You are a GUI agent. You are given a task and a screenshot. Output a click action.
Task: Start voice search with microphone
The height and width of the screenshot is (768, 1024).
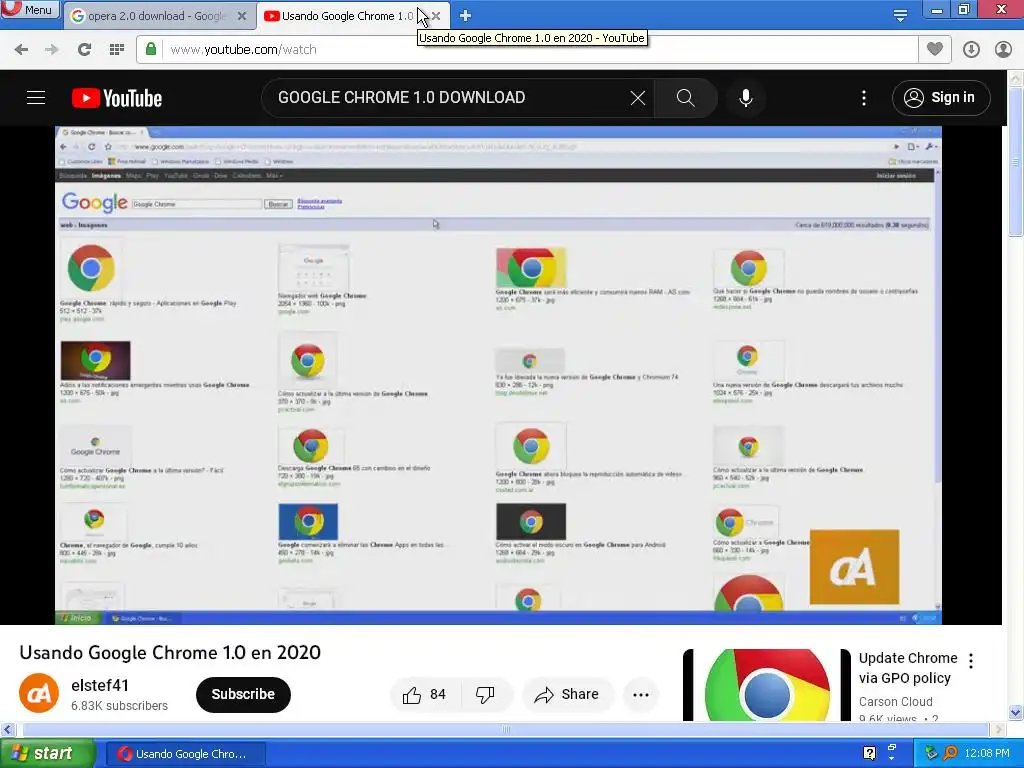(x=745, y=98)
